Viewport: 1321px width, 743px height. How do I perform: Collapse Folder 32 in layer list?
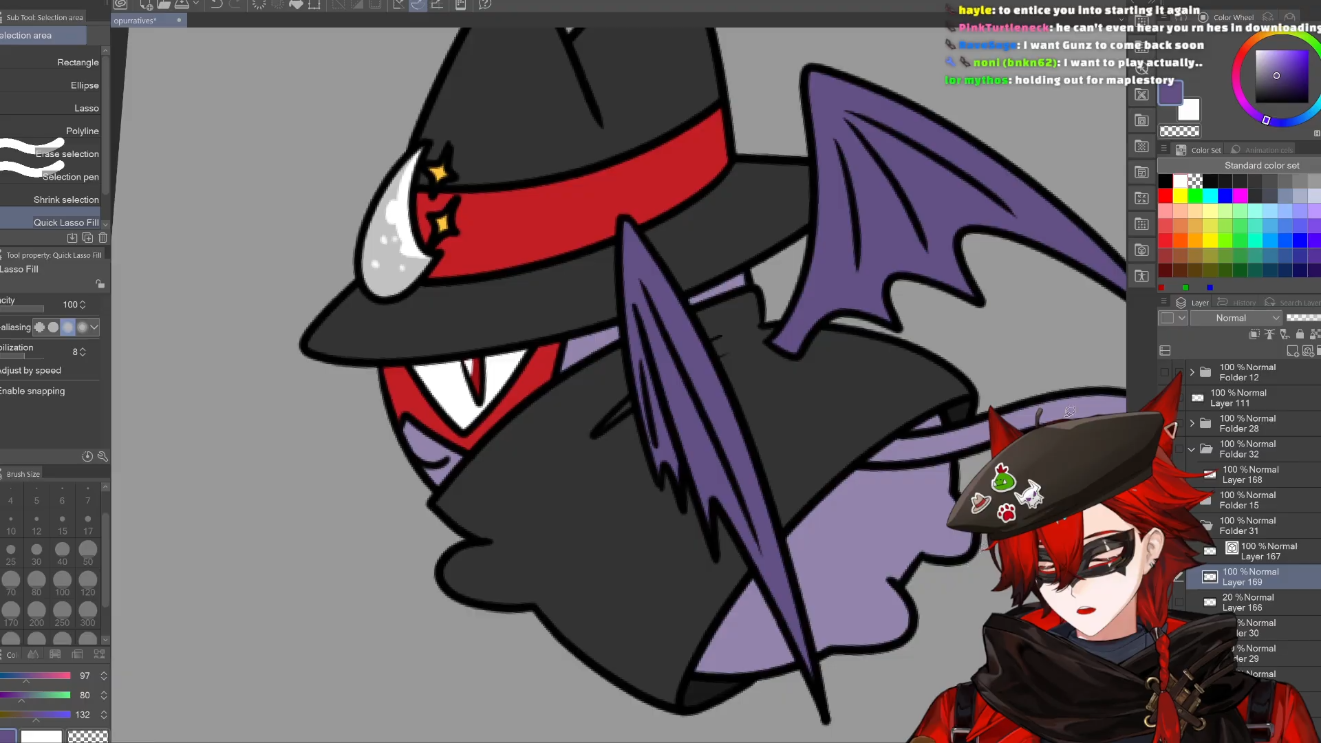click(x=1192, y=449)
